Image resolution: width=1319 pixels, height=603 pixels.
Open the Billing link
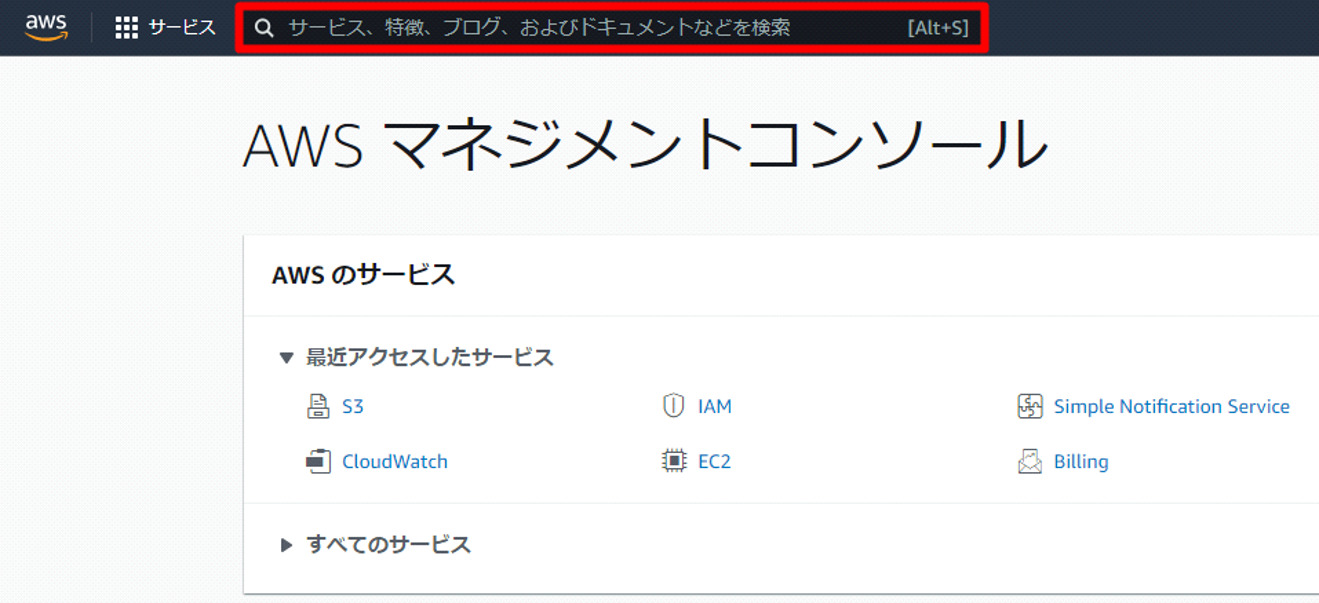point(1081,462)
